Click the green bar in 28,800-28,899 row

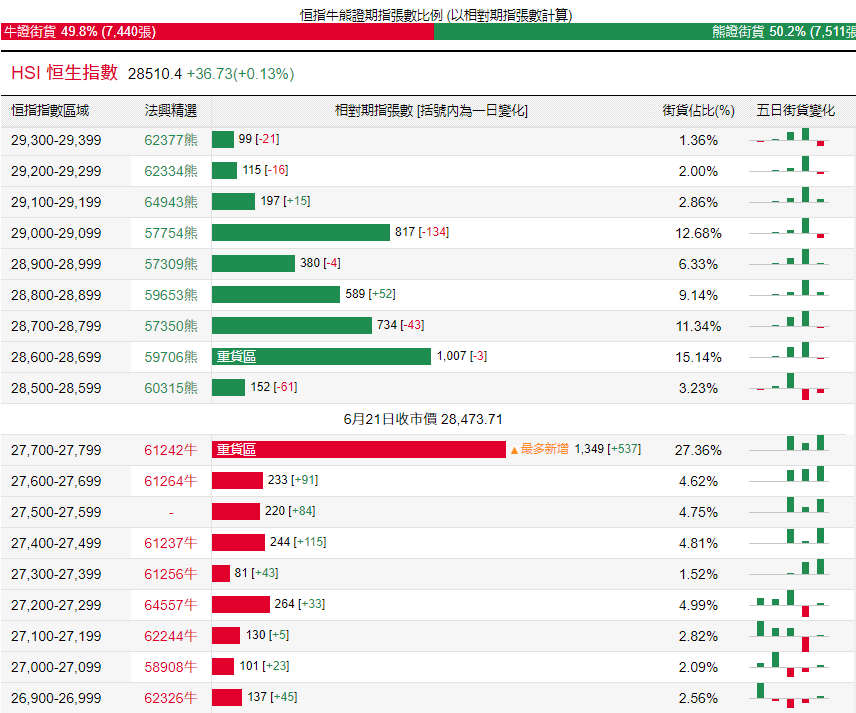click(276, 294)
